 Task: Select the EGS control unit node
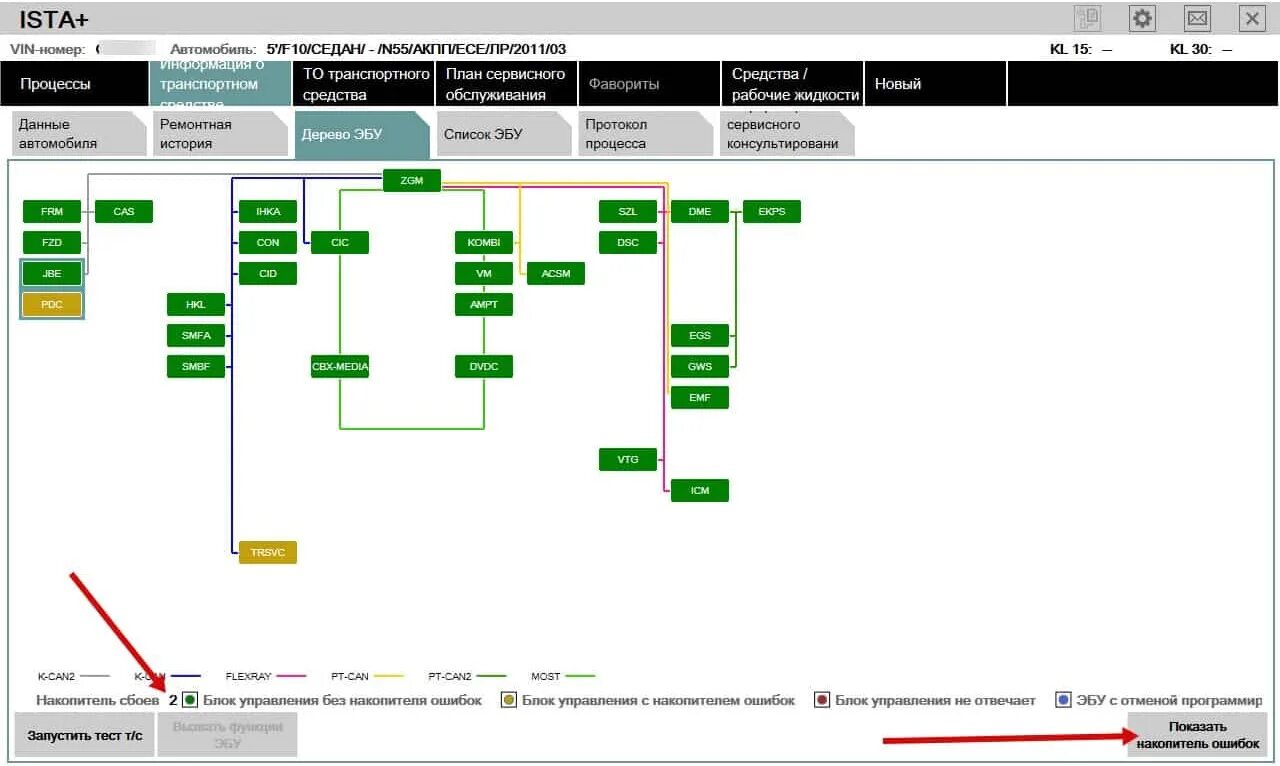point(700,336)
